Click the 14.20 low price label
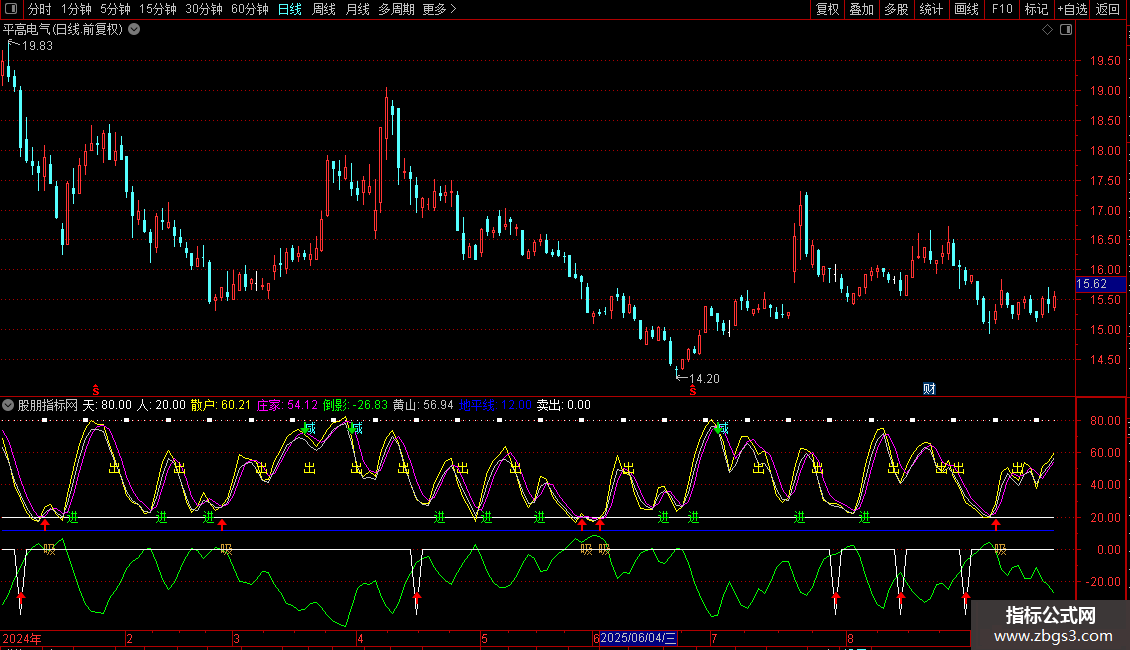This screenshot has width=1130, height=650. tap(704, 378)
